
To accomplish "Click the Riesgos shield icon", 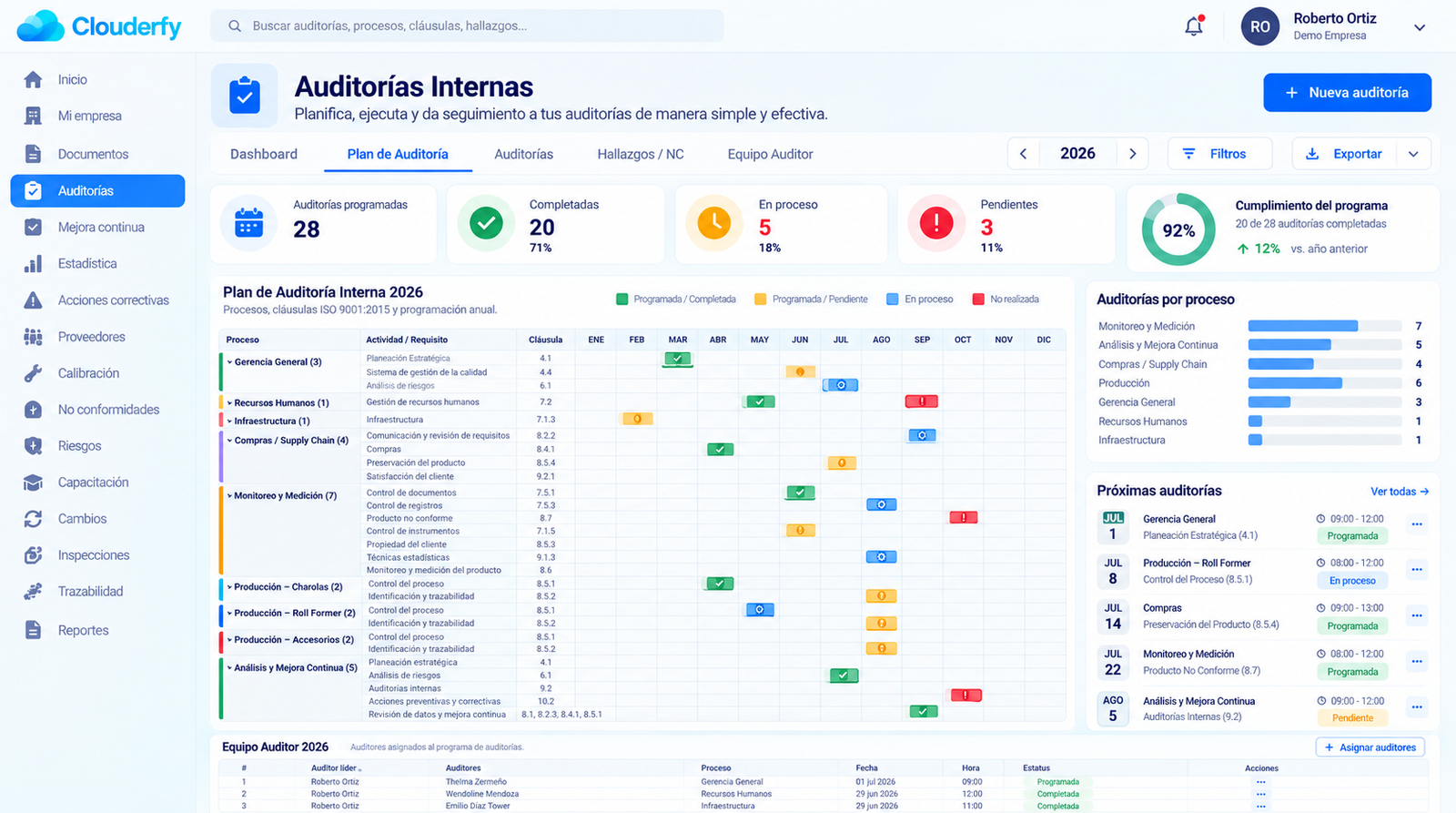I will click(x=33, y=445).
